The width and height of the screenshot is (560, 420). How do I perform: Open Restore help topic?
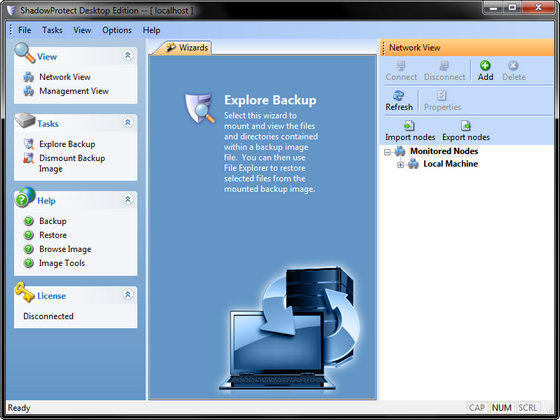53,235
